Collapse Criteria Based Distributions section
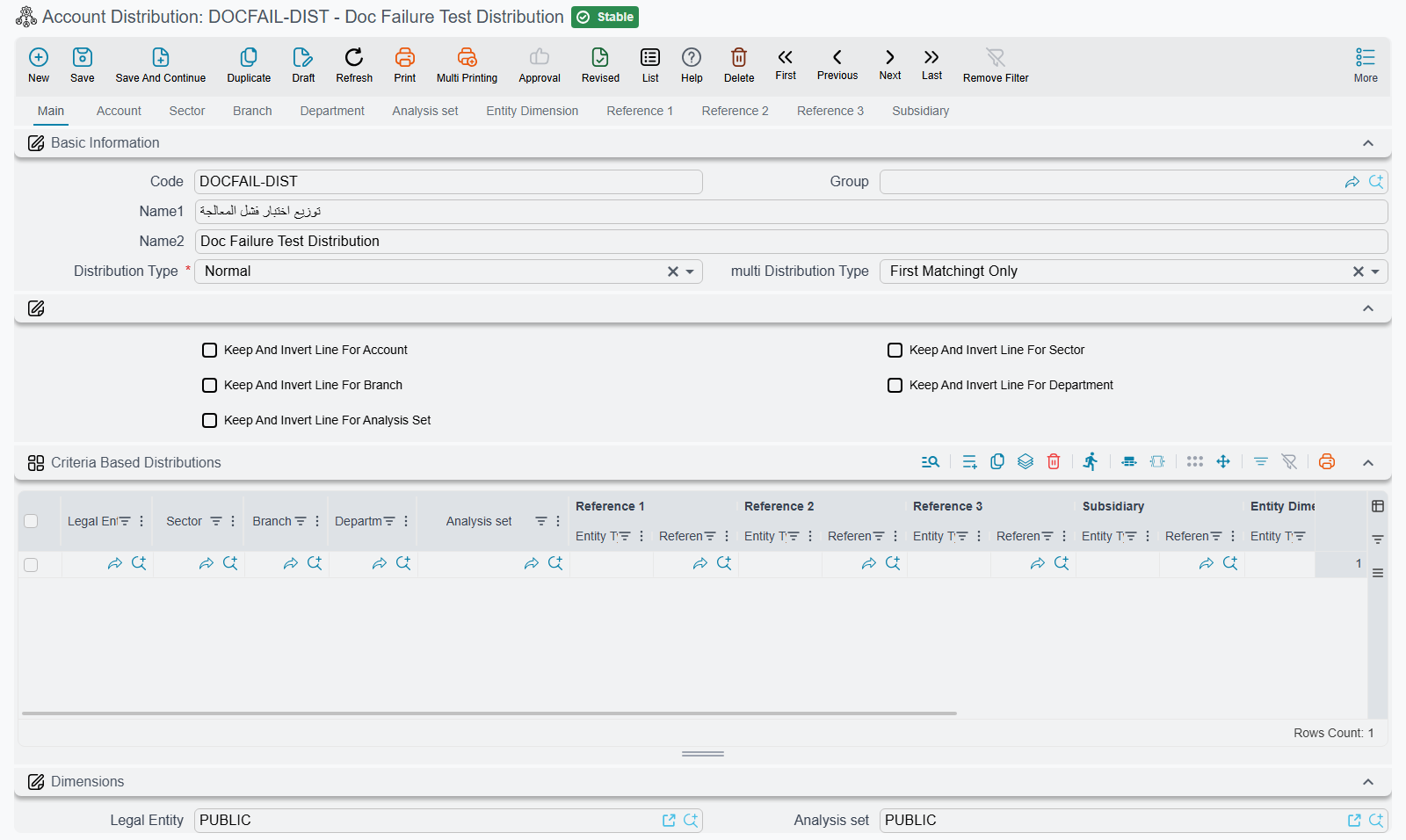Screen dimensions: 1406x840 (x=1368, y=463)
